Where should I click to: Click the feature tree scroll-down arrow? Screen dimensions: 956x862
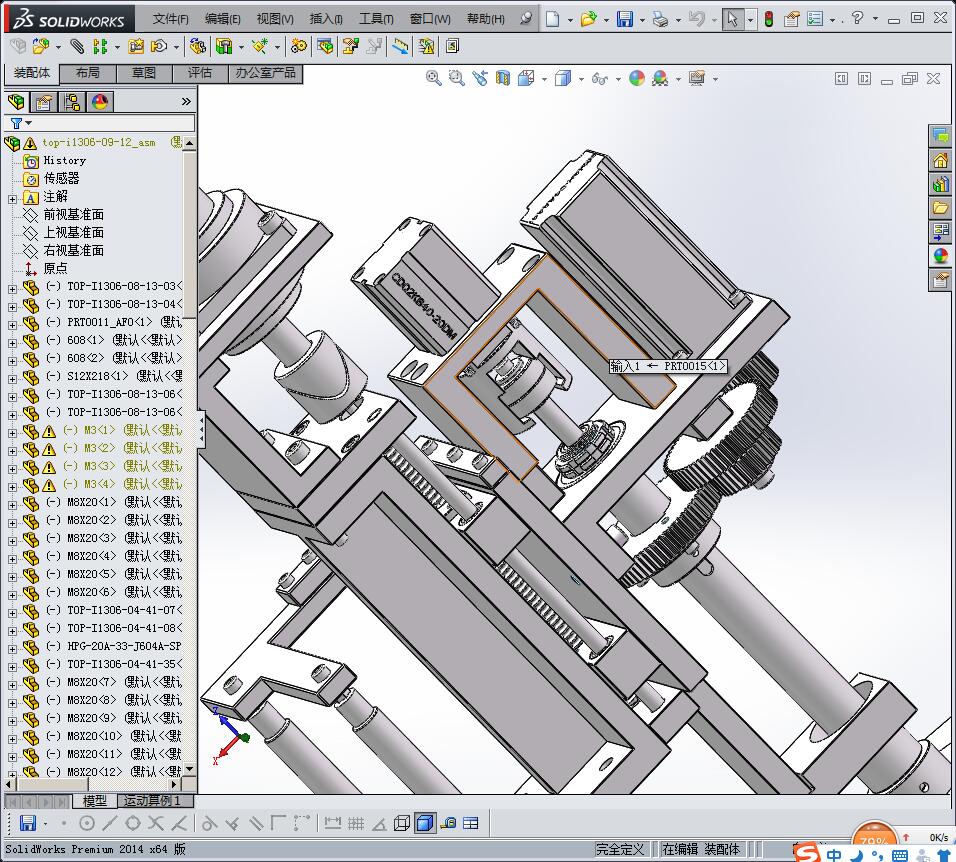click(x=190, y=769)
